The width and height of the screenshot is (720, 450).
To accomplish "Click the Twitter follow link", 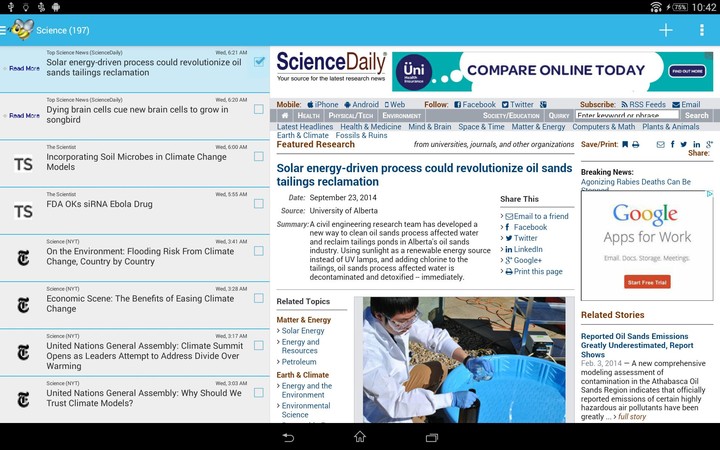I will tap(518, 105).
